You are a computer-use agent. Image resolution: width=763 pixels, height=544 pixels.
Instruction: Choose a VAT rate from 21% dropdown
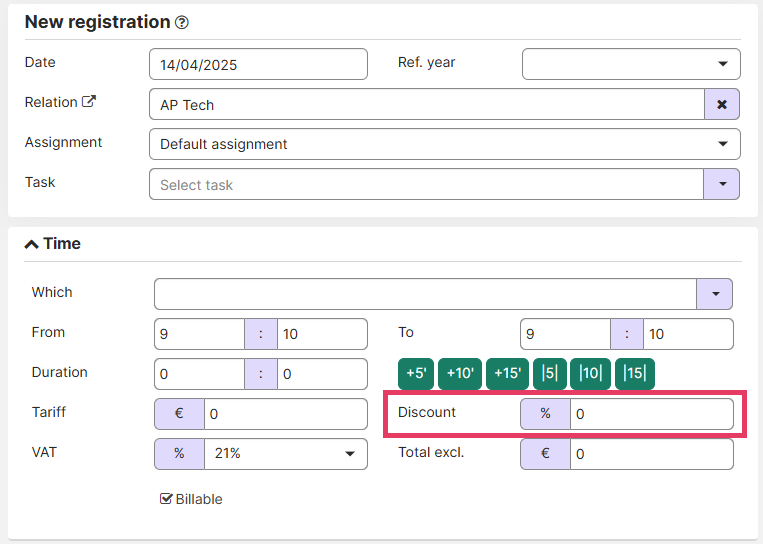[x=285, y=454]
